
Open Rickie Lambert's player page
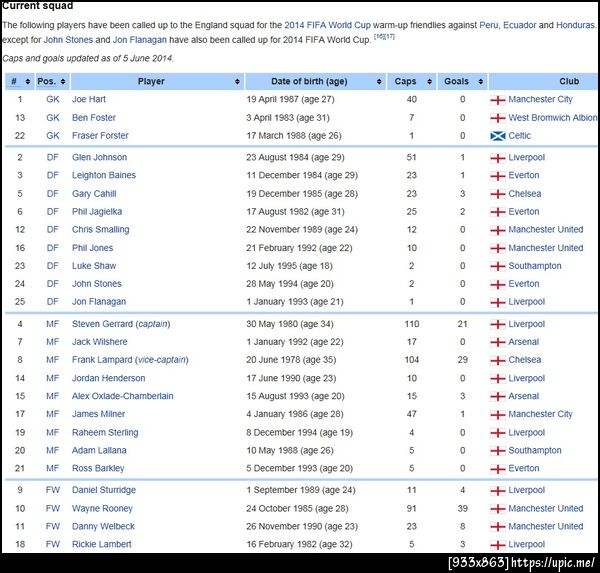click(x=102, y=545)
